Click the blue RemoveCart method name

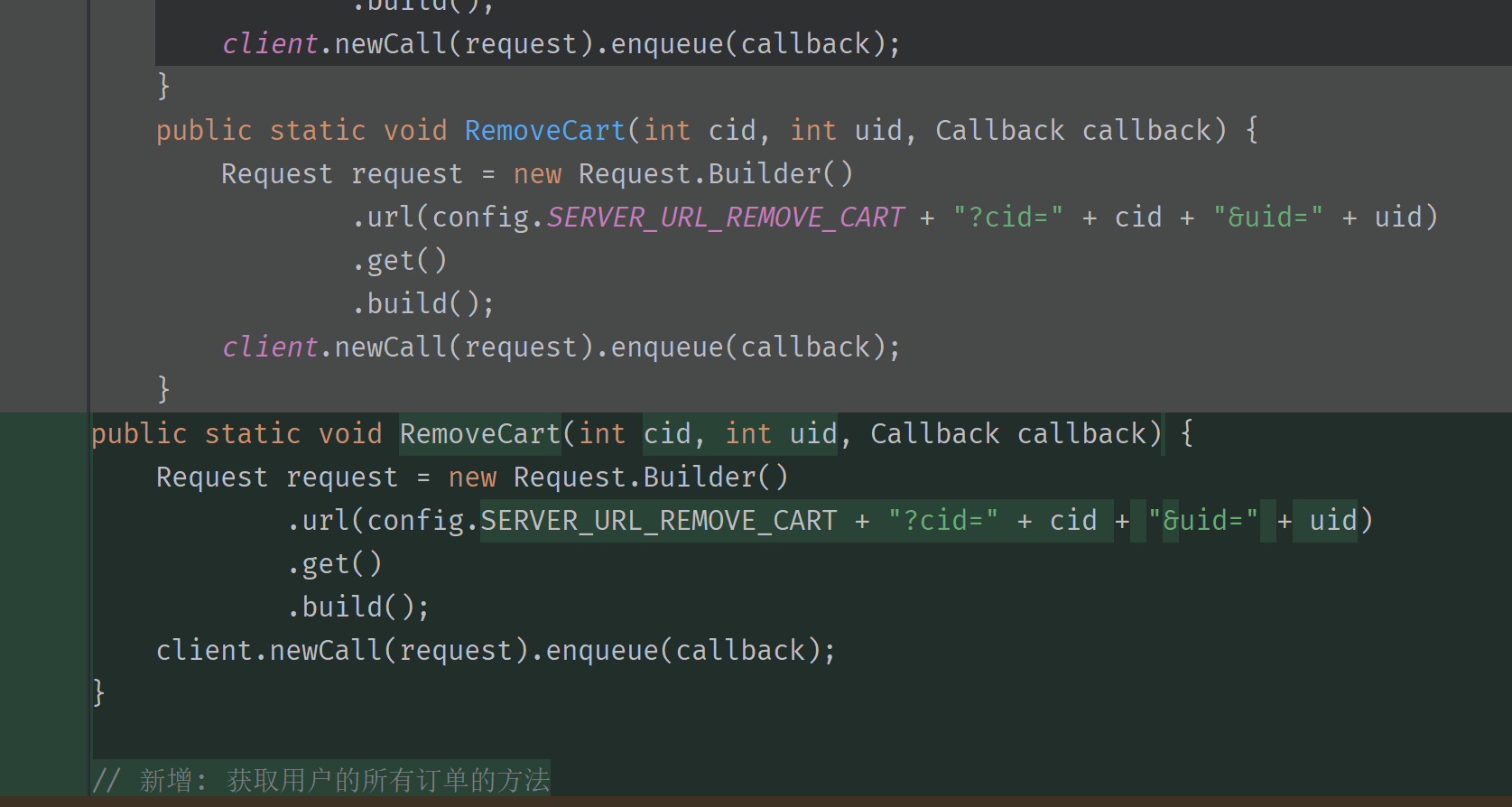544,131
